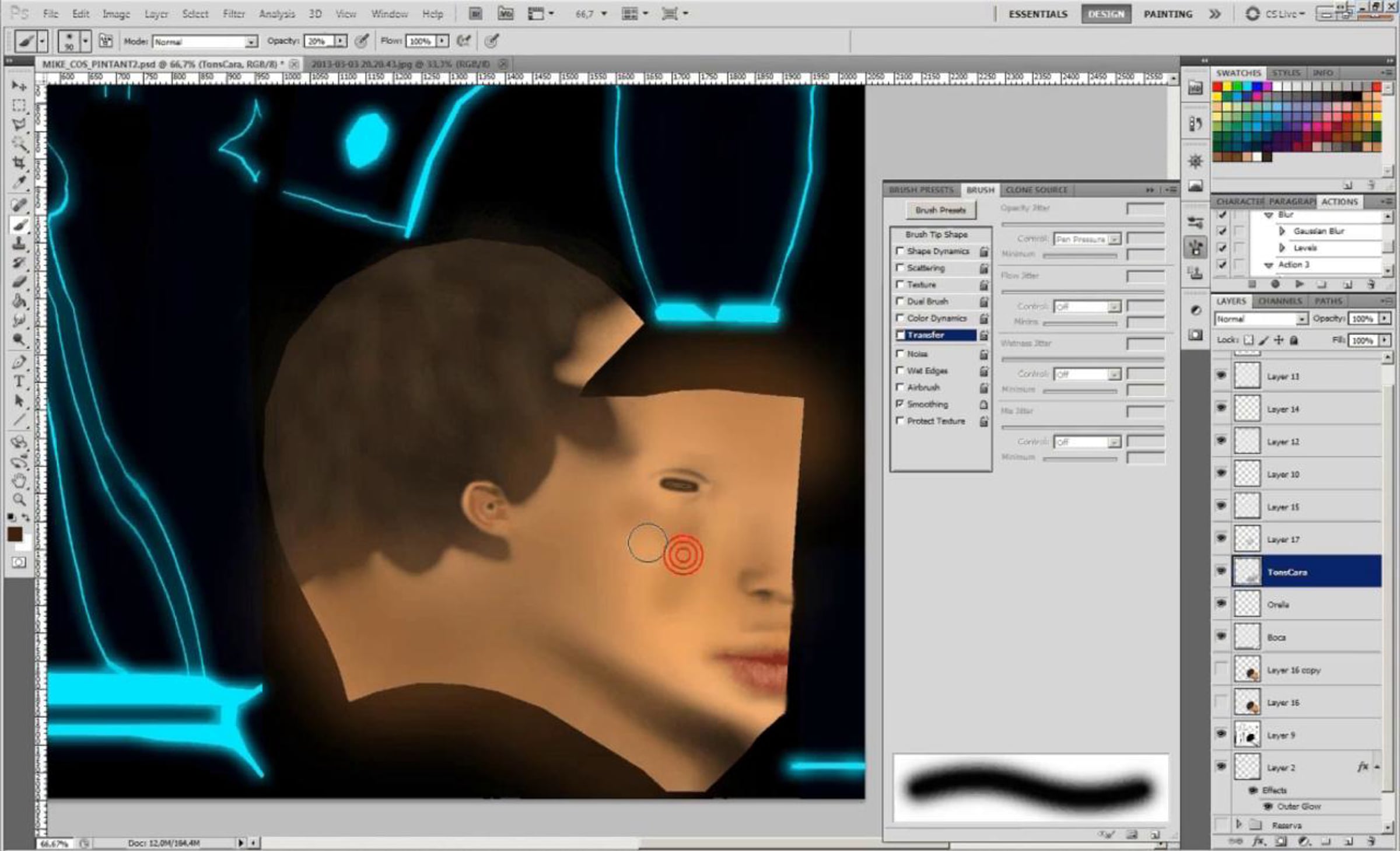Select the Hand tool
The width and height of the screenshot is (1400, 851).
[19, 481]
